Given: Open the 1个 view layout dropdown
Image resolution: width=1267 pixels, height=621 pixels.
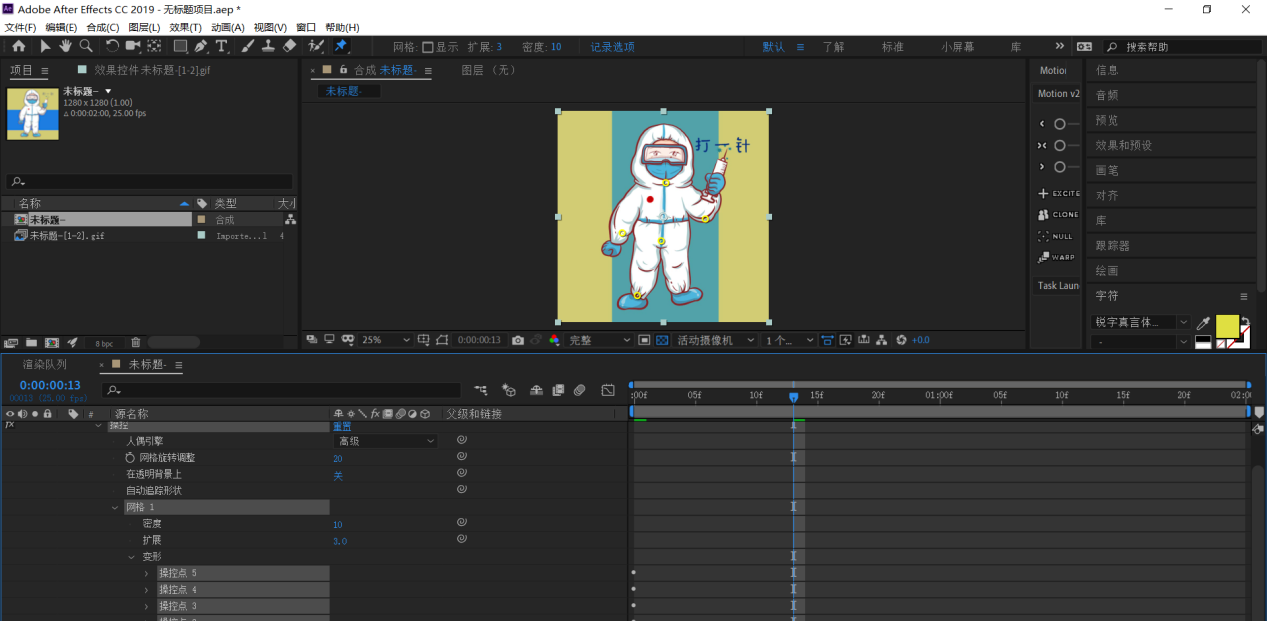Looking at the screenshot, I should 790,340.
